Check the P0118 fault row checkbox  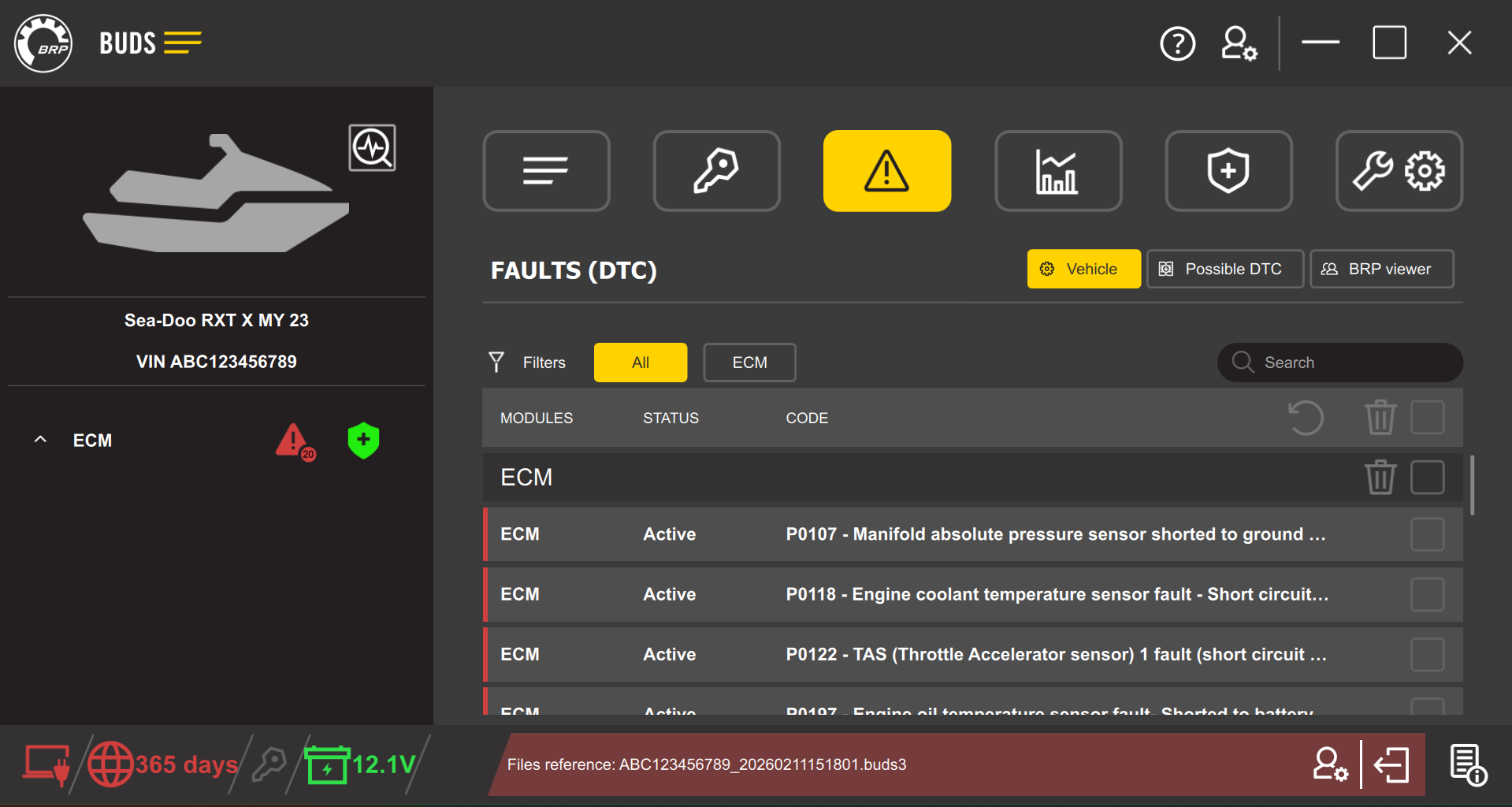pos(1426,594)
